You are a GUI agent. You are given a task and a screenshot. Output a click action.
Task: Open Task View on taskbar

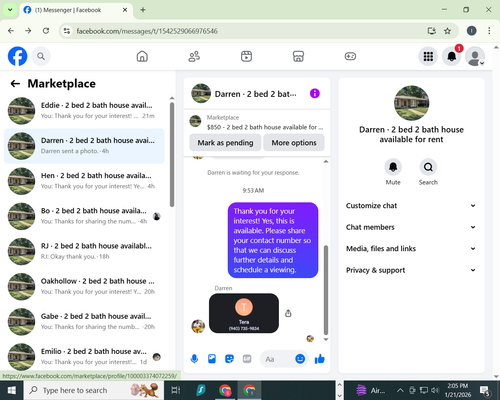[176, 390]
